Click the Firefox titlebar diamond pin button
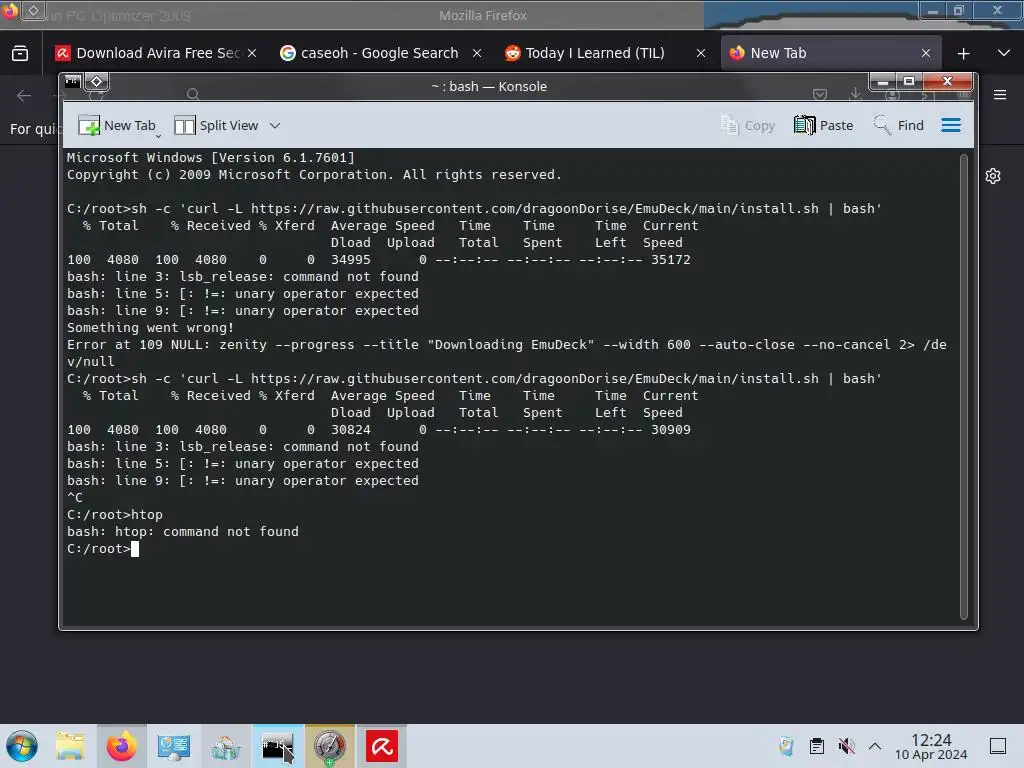 tap(33, 10)
